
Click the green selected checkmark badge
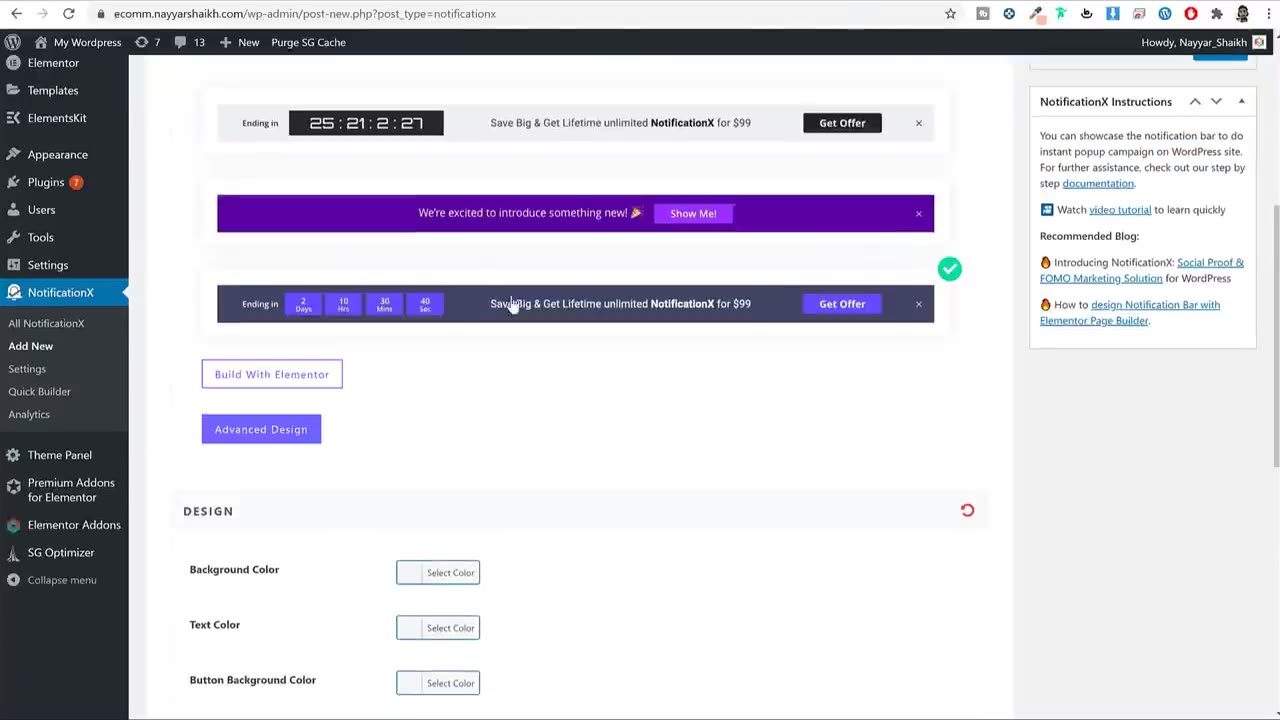(949, 269)
